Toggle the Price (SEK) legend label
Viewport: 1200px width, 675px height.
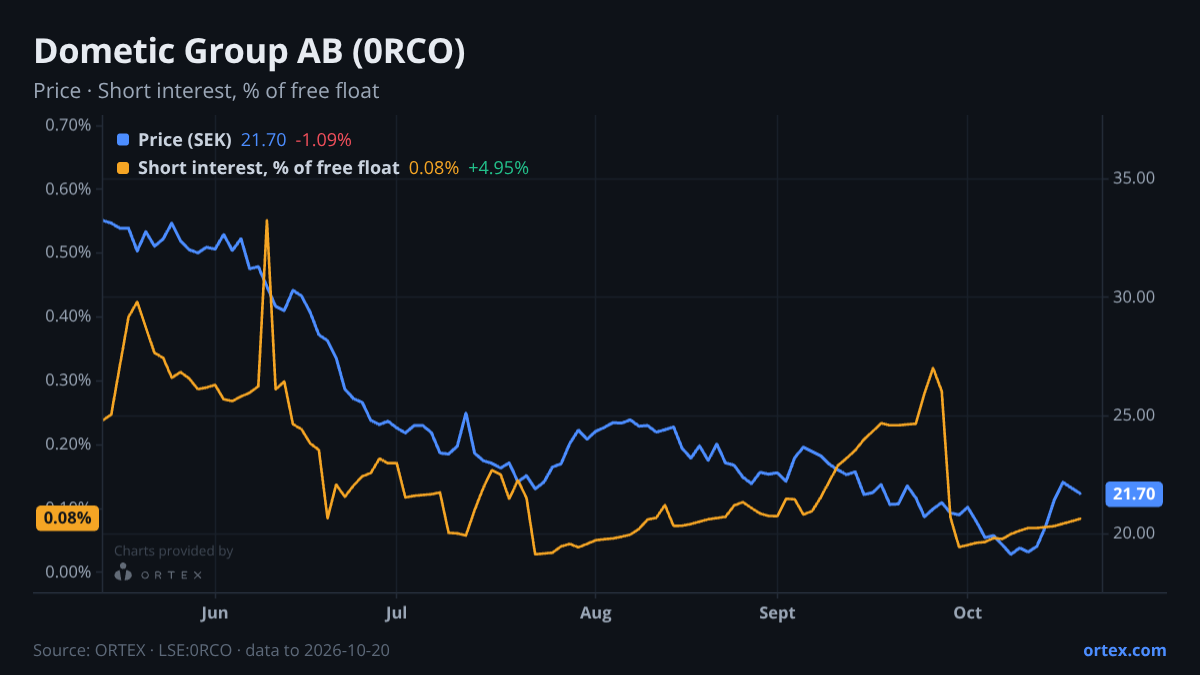(x=185, y=140)
